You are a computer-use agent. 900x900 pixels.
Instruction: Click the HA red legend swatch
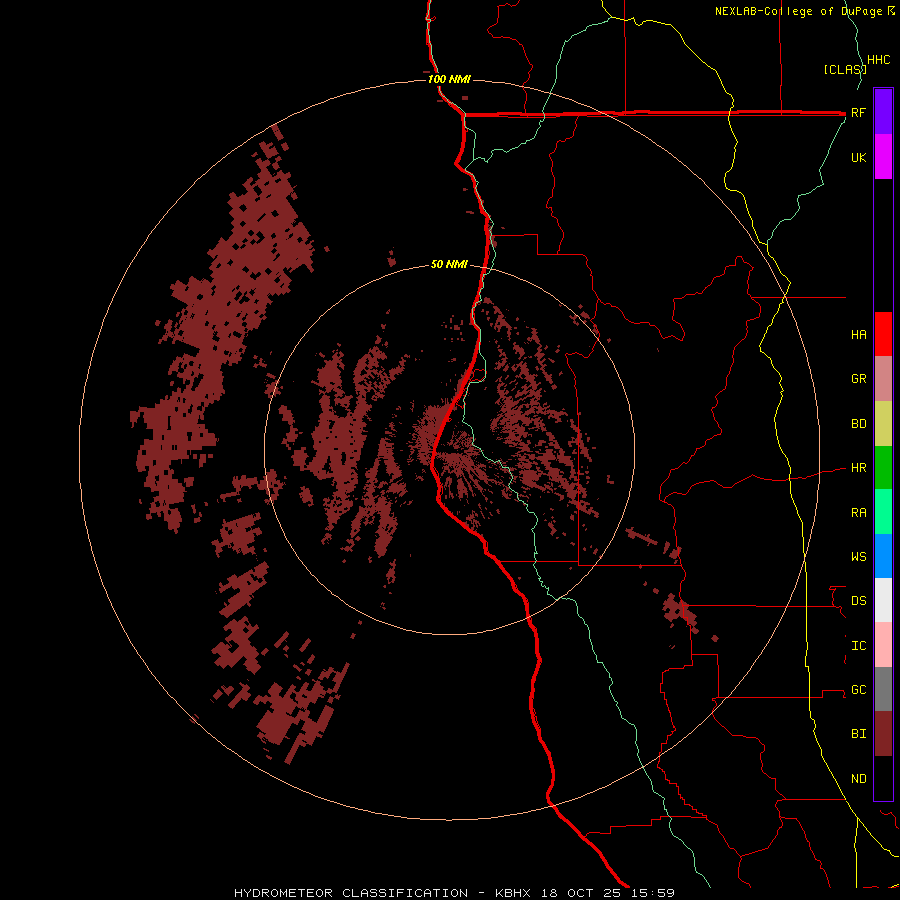click(883, 334)
